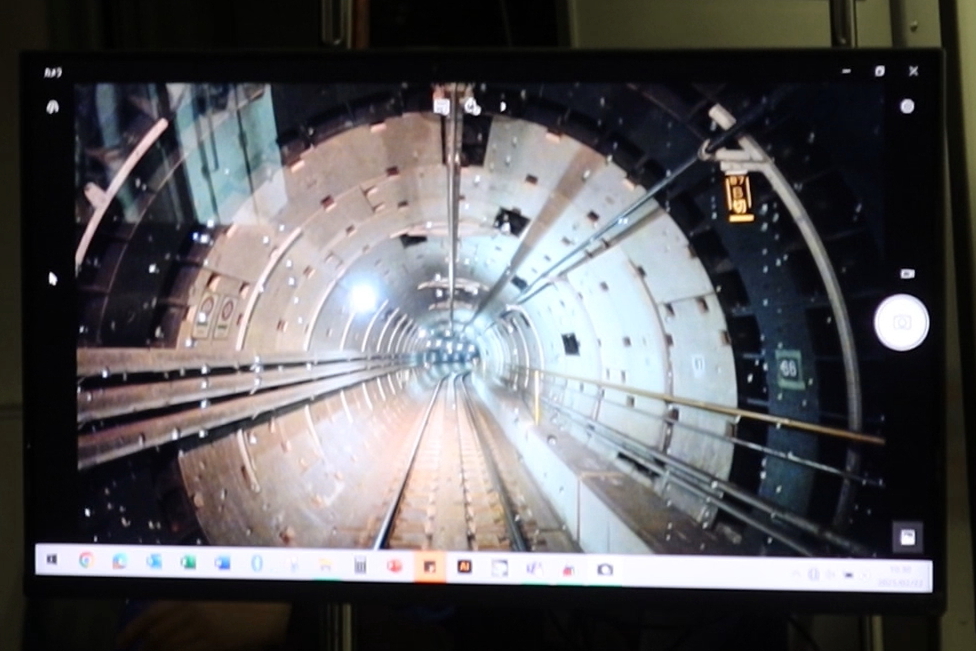Minimize the Camera window

(x=846, y=72)
